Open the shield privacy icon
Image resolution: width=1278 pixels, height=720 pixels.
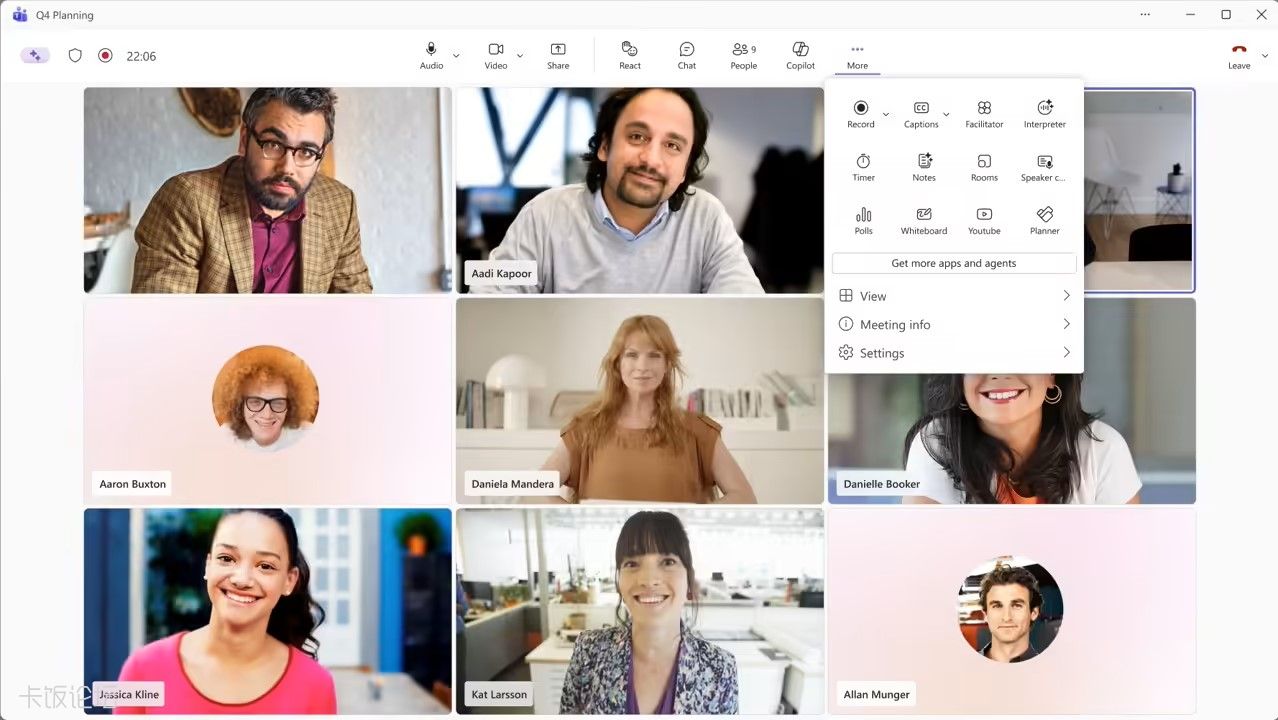(75, 55)
